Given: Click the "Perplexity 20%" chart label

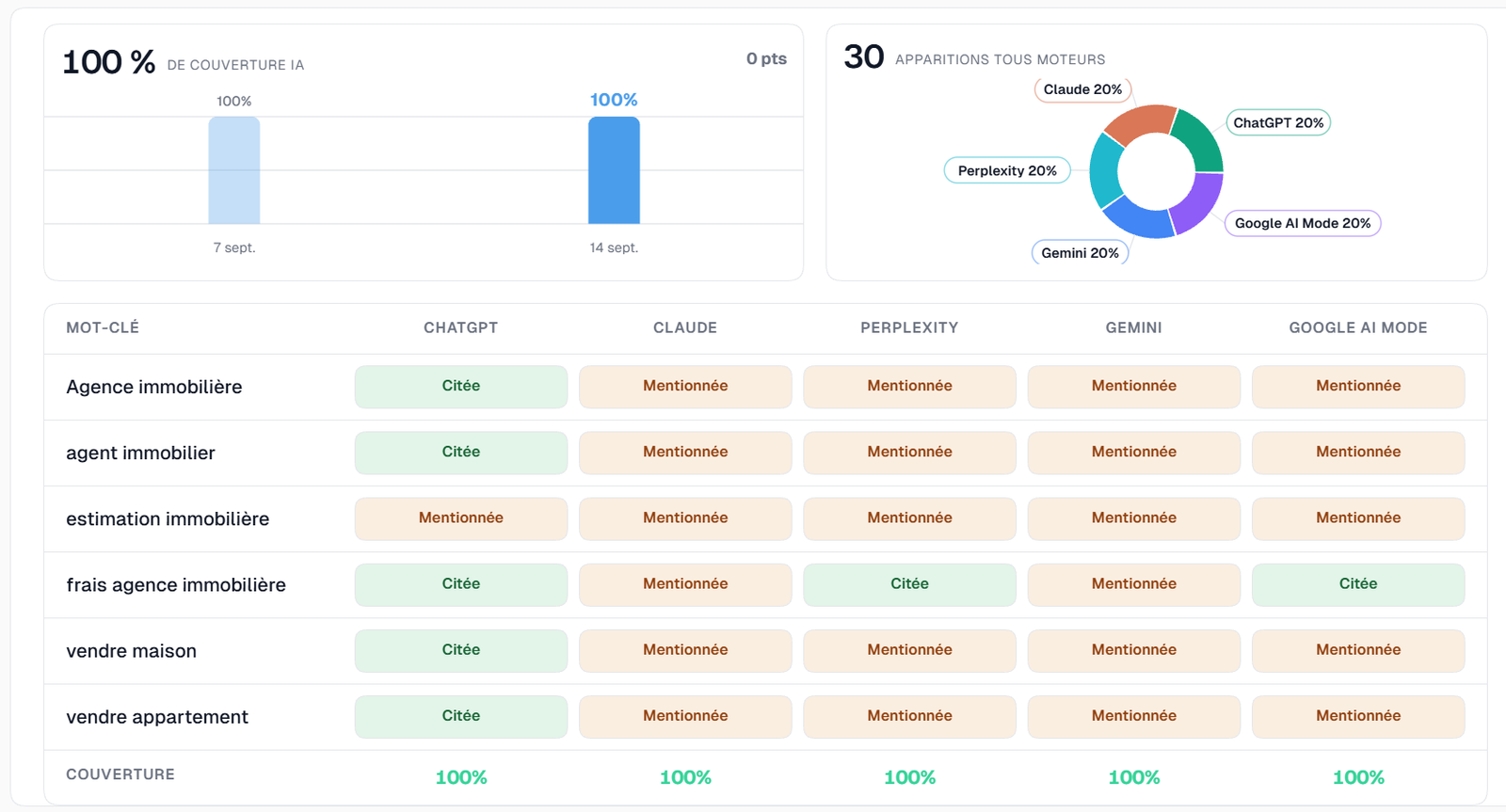Looking at the screenshot, I should coord(1007,170).
